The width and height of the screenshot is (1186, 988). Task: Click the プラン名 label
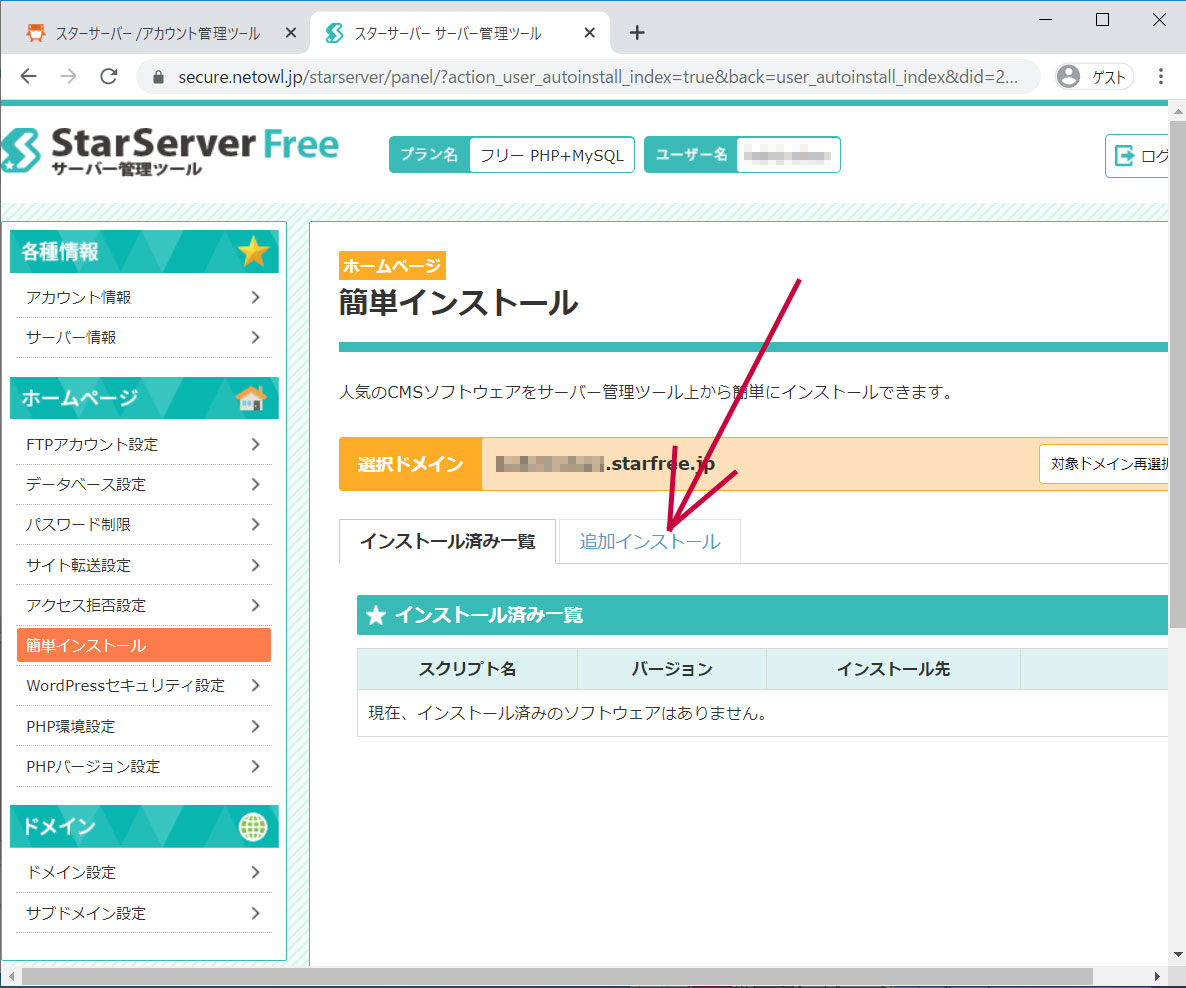[430, 154]
